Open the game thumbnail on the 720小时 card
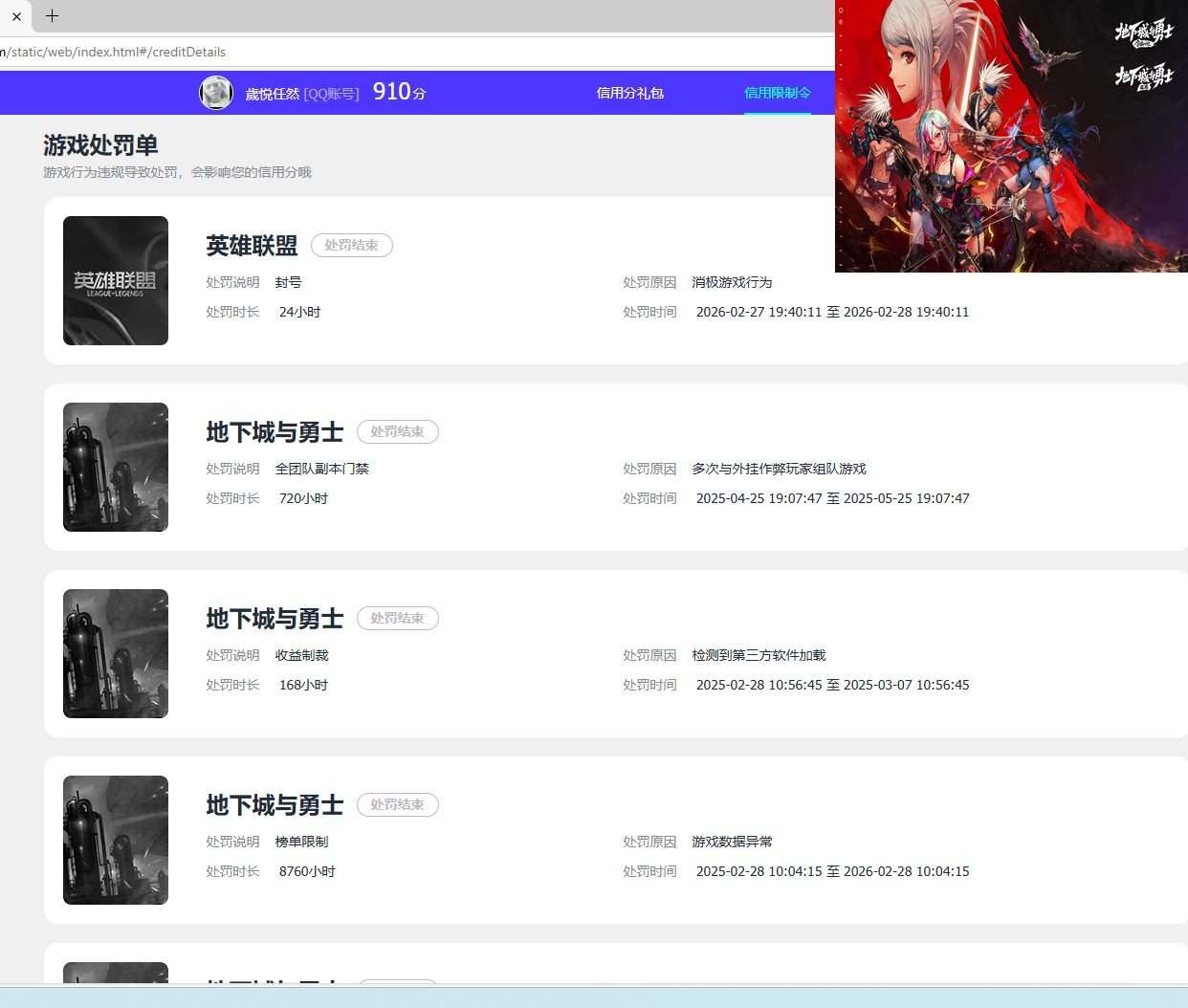Viewport: 1188px width, 1008px height. coord(116,467)
